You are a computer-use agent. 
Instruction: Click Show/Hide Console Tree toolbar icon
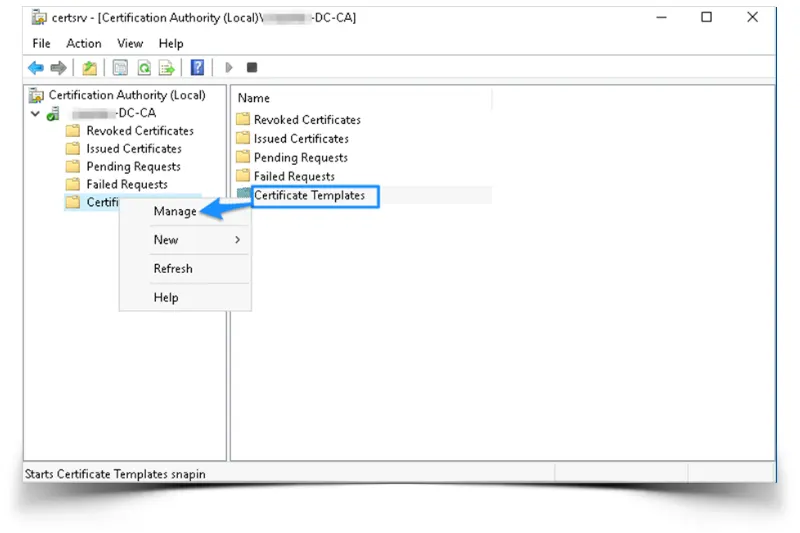(120, 67)
